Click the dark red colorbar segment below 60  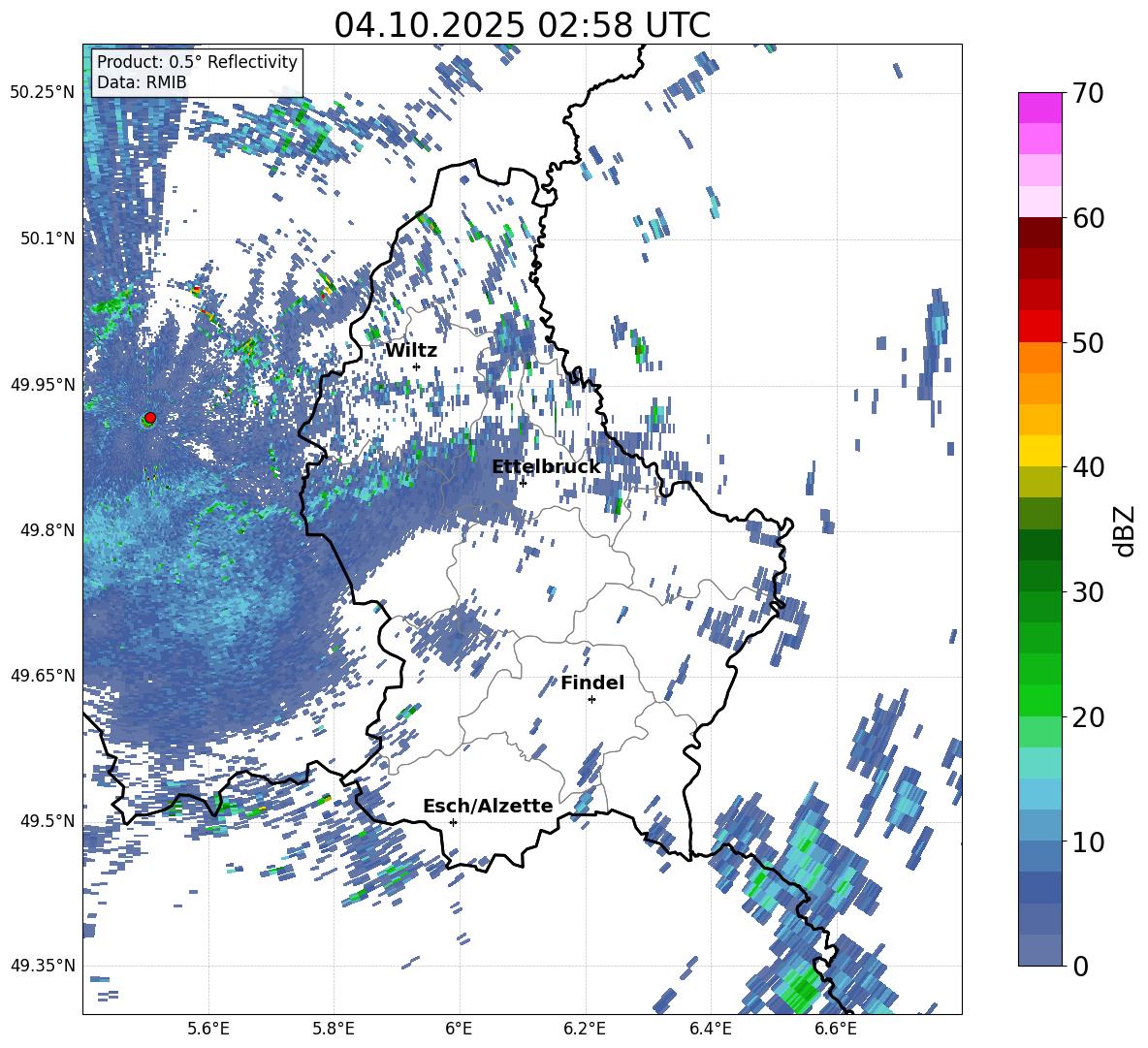[1039, 233]
